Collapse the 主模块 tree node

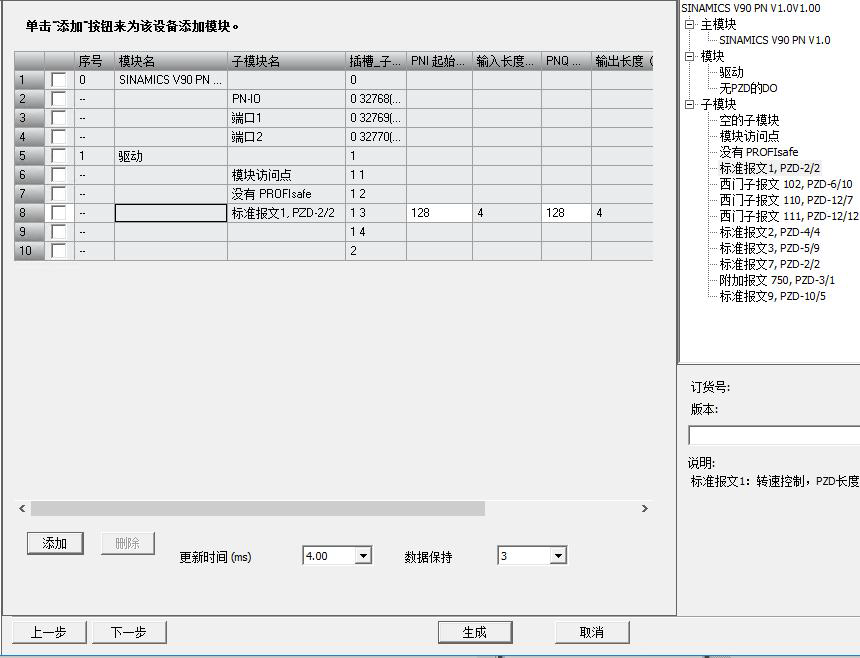pos(689,24)
